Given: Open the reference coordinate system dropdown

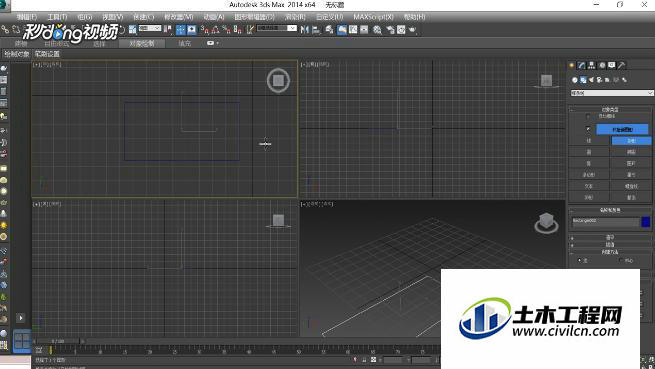Looking at the screenshot, I should (x=150, y=28).
